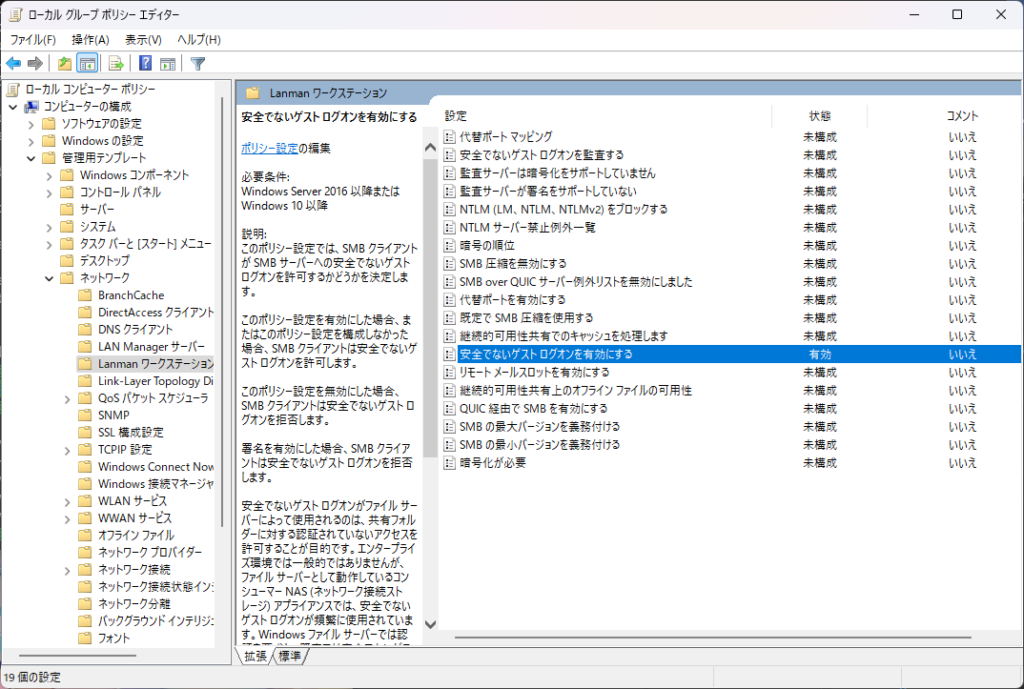Screen dimensions: 1024x689
Task: Collapse the ネットワーク tree node
Action: 50,278
